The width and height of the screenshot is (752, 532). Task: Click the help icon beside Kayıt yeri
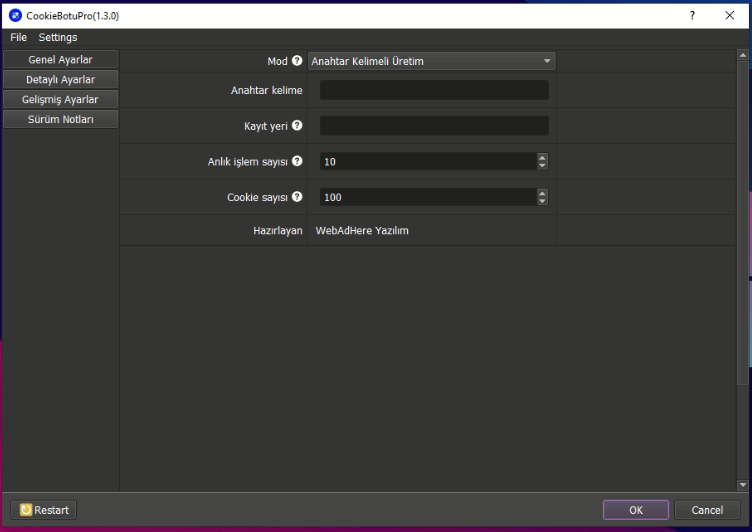pos(297,126)
